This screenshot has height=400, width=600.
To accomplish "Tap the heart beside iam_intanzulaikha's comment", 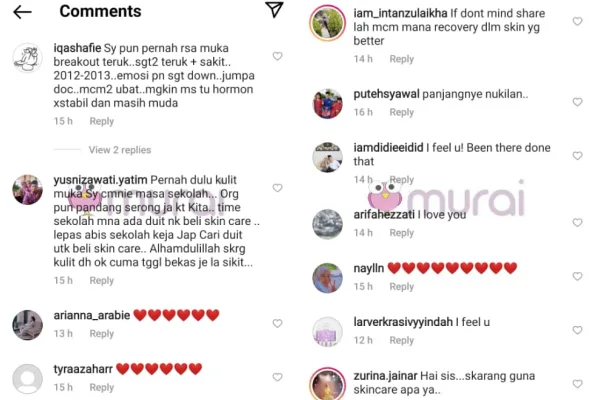I will (577, 21).
